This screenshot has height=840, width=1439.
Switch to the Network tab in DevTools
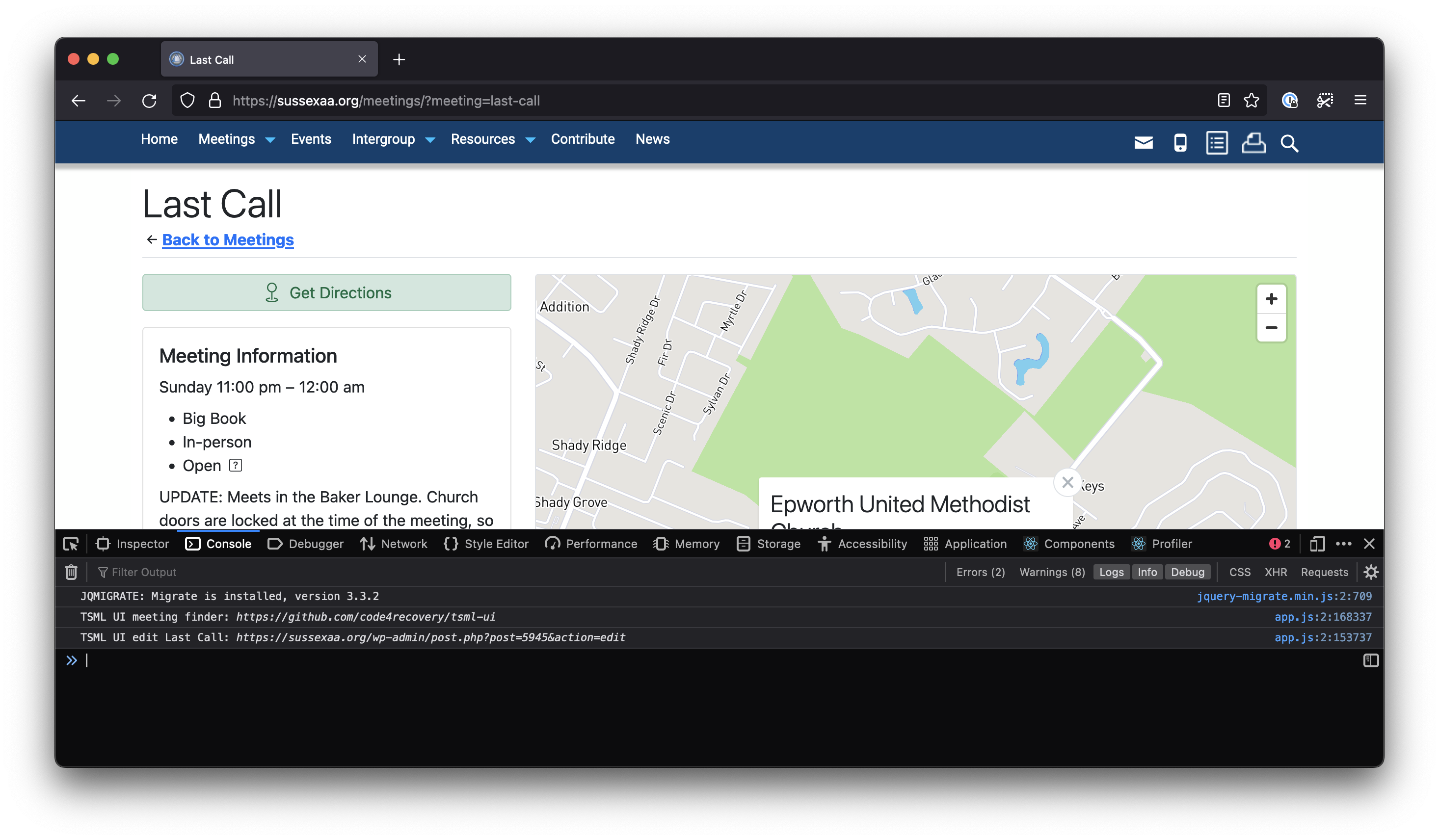tap(394, 544)
